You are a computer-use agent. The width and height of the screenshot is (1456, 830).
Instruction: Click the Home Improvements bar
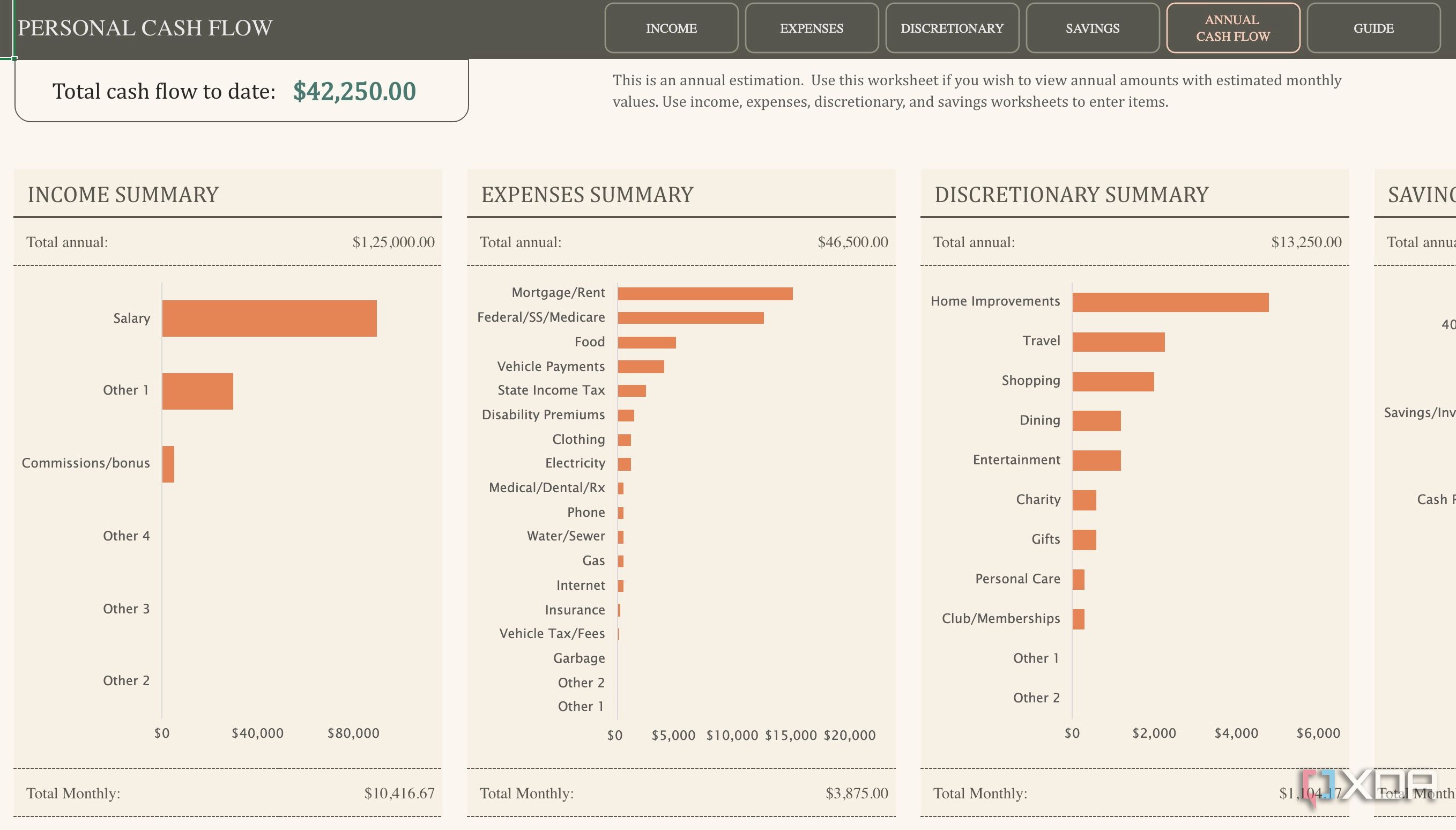click(1170, 302)
